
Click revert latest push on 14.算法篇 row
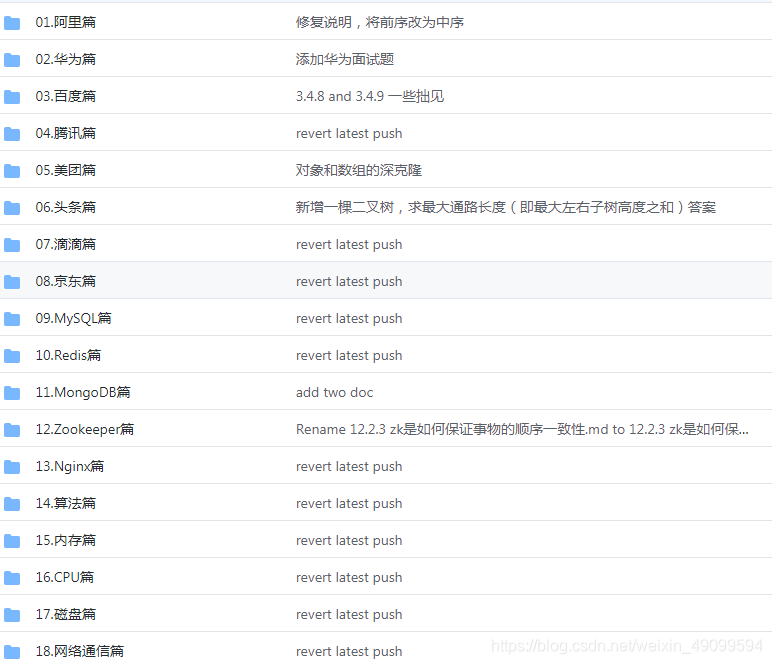coord(349,504)
